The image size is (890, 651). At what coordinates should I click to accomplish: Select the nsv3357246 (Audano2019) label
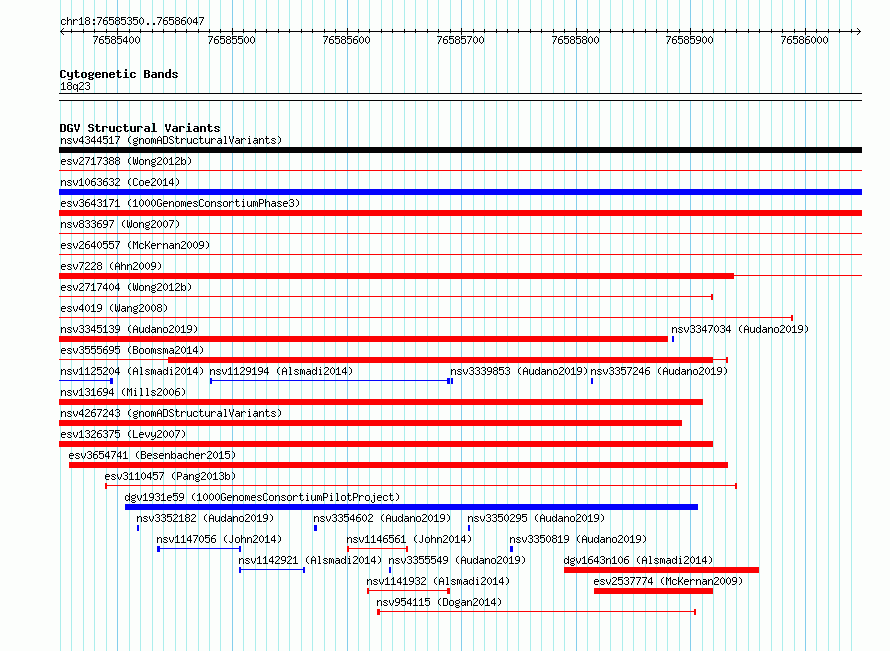pos(659,371)
